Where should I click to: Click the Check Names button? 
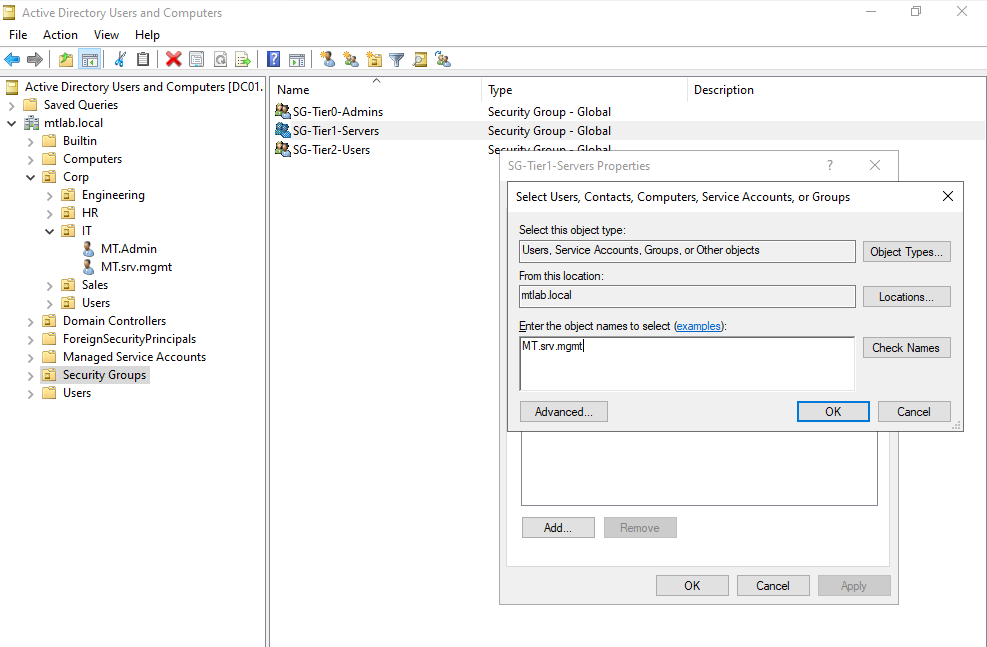(906, 347)
